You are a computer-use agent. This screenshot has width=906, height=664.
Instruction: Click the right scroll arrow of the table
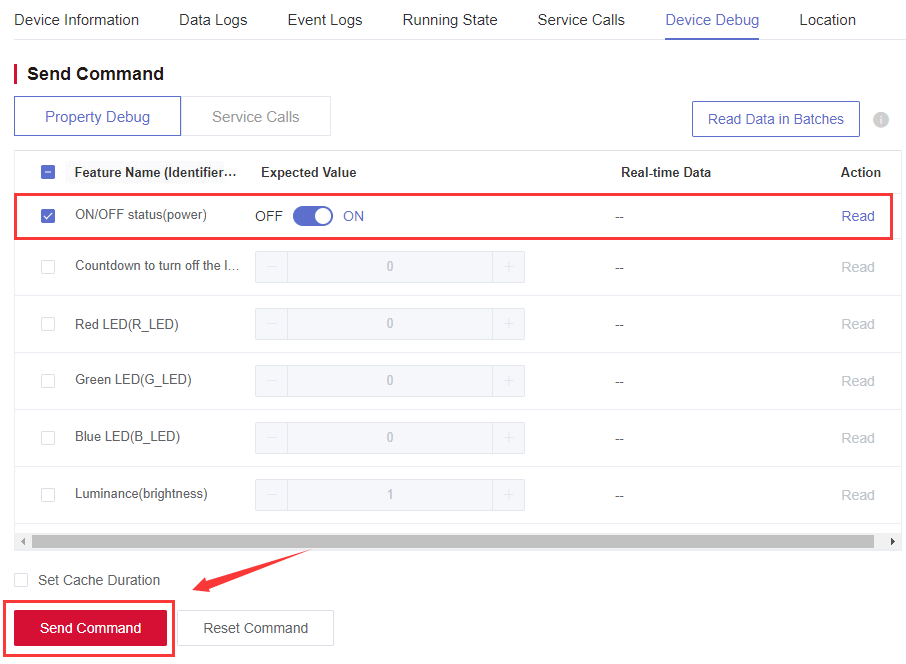(893, 541)
